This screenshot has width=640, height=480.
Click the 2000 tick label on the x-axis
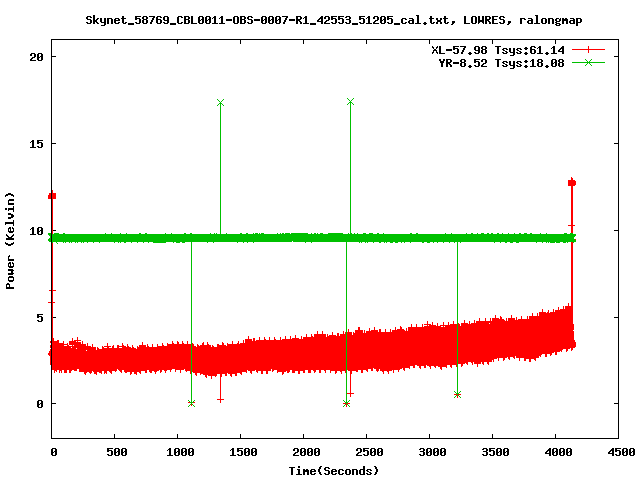click(305, 452)
